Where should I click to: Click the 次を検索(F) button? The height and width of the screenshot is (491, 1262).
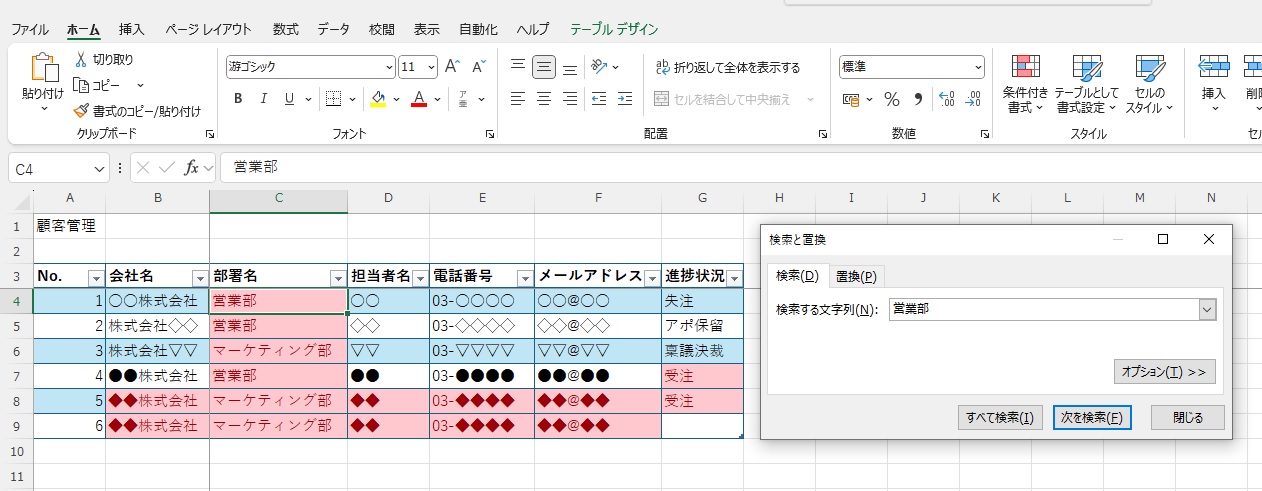(1091, 417)
